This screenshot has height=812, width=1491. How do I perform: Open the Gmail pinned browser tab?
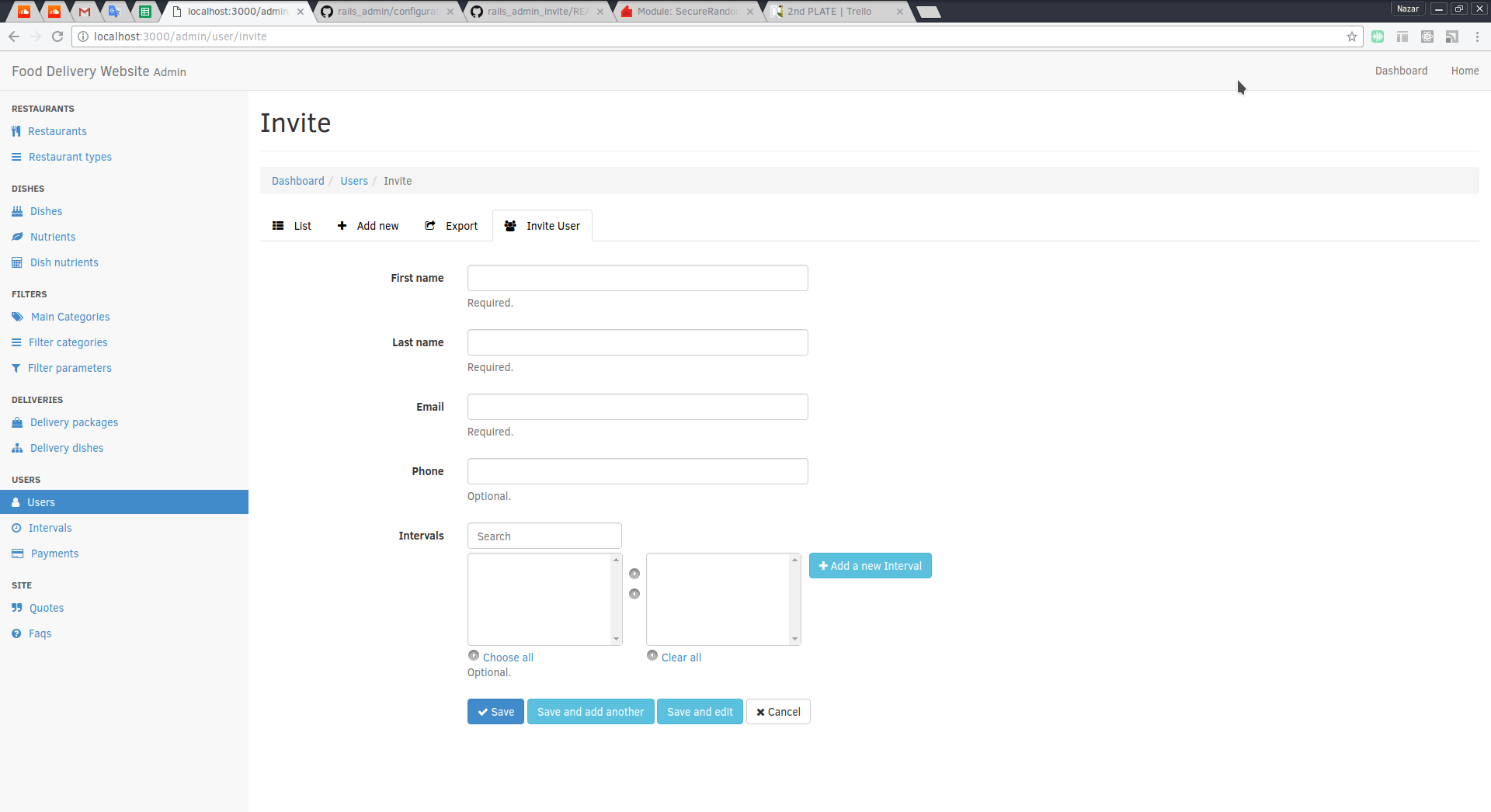pyautogui.click(x=85, y=12)
